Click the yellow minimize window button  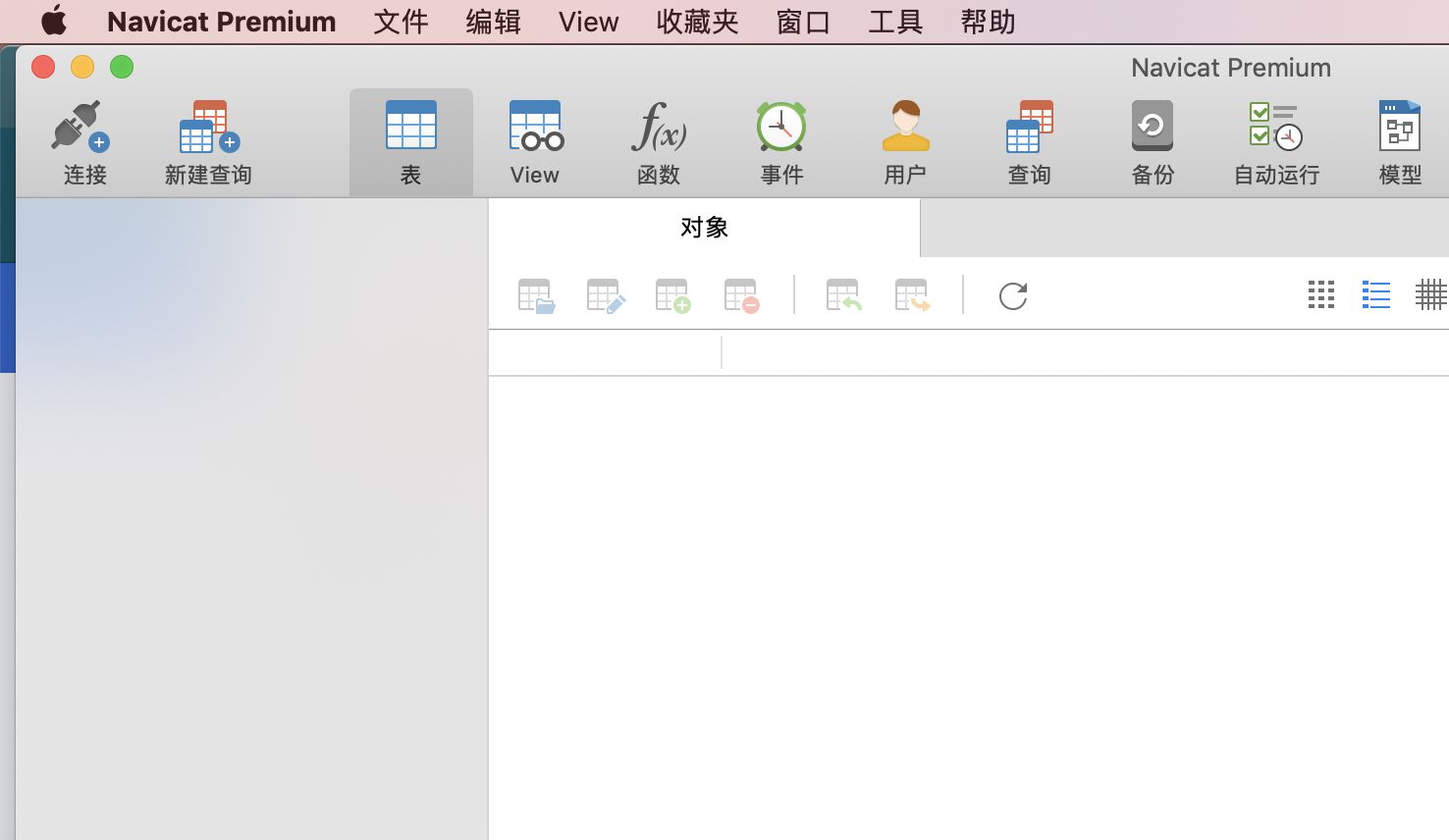coord(82,67)
